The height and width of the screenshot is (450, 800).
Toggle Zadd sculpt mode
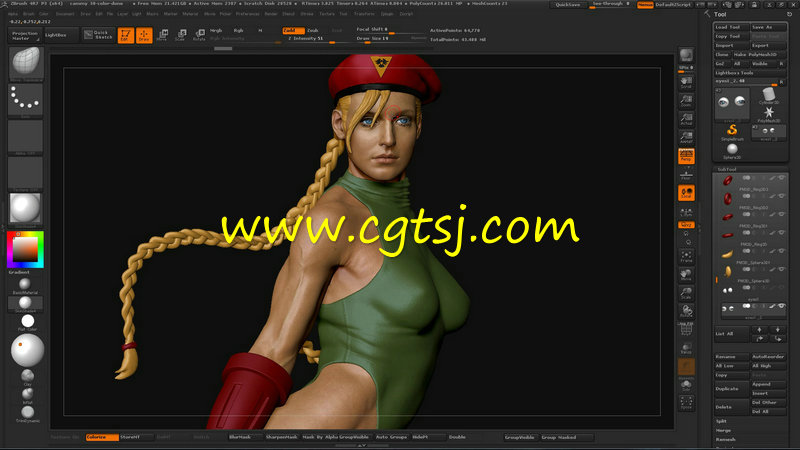(x=293, y=31)
